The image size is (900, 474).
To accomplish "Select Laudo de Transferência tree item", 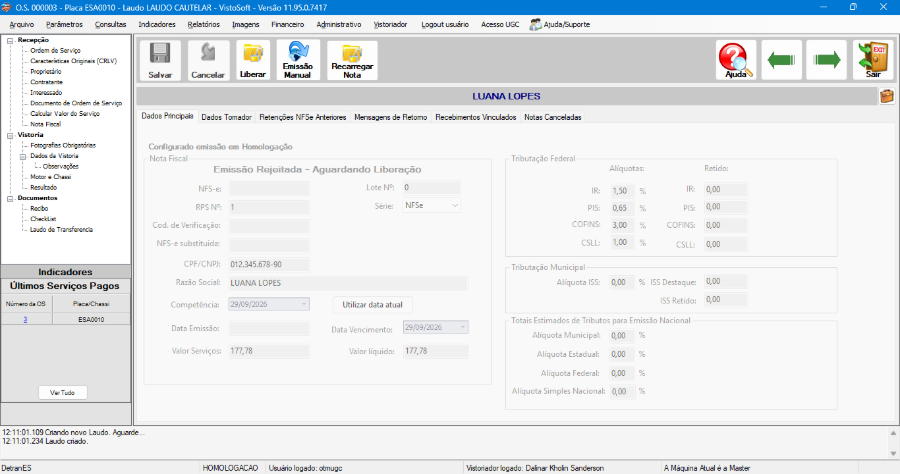I will click(x=61, y=230).
